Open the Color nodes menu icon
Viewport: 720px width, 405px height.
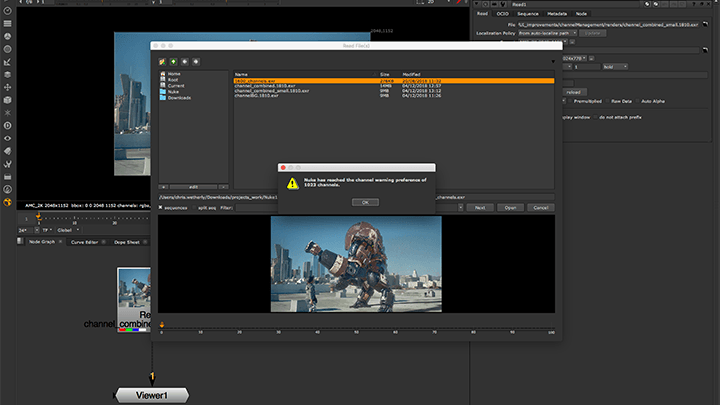pyautogui.click(x=7, y=36)
